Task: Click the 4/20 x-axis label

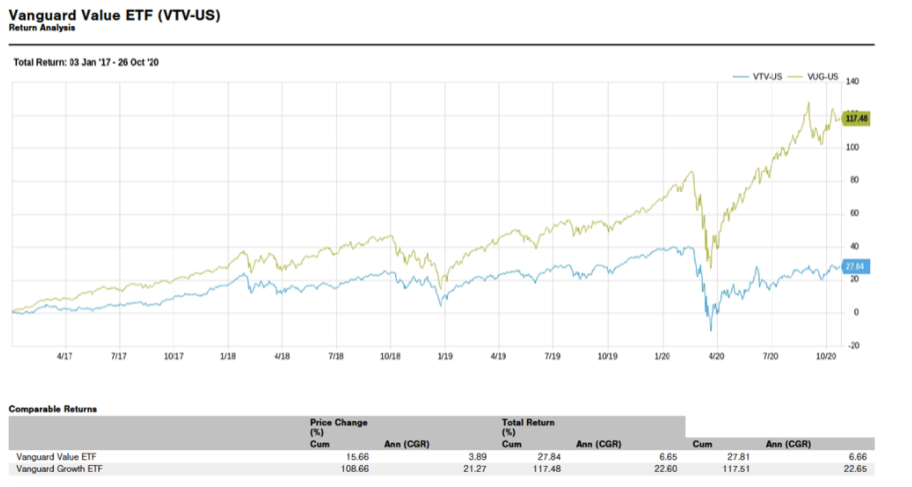Action: (x=717, y=356)
